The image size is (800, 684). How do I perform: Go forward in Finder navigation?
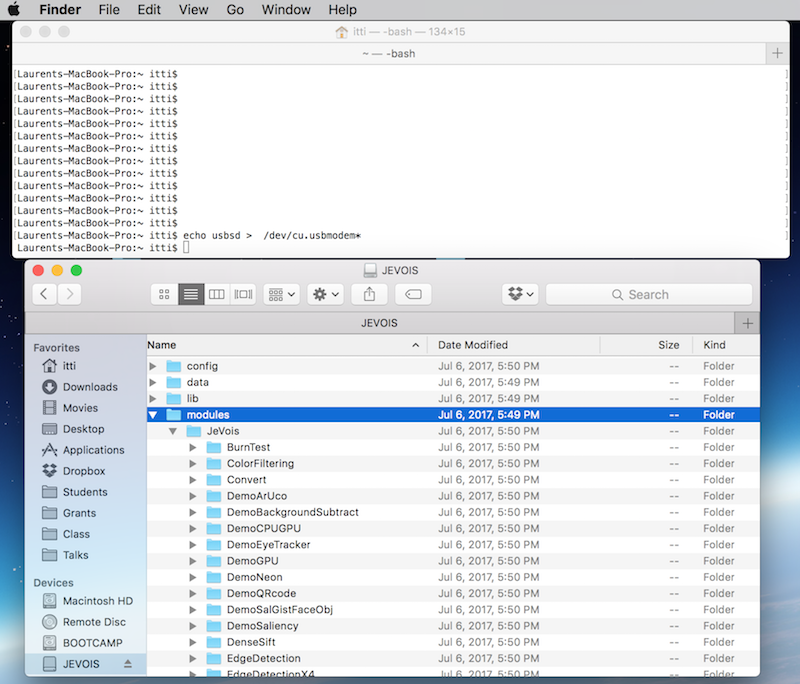pos(69,294)
